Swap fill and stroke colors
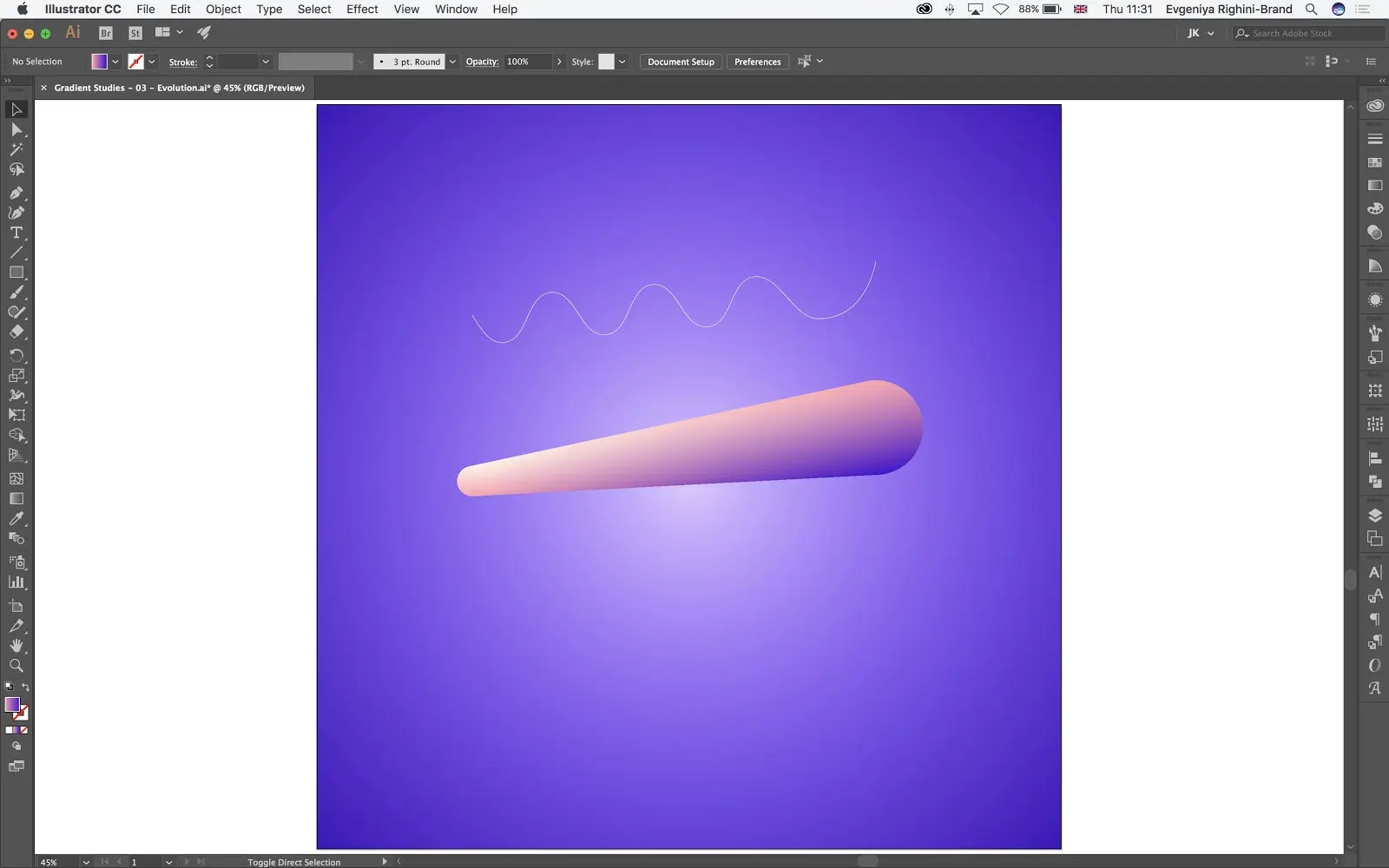 coord(25,686)
